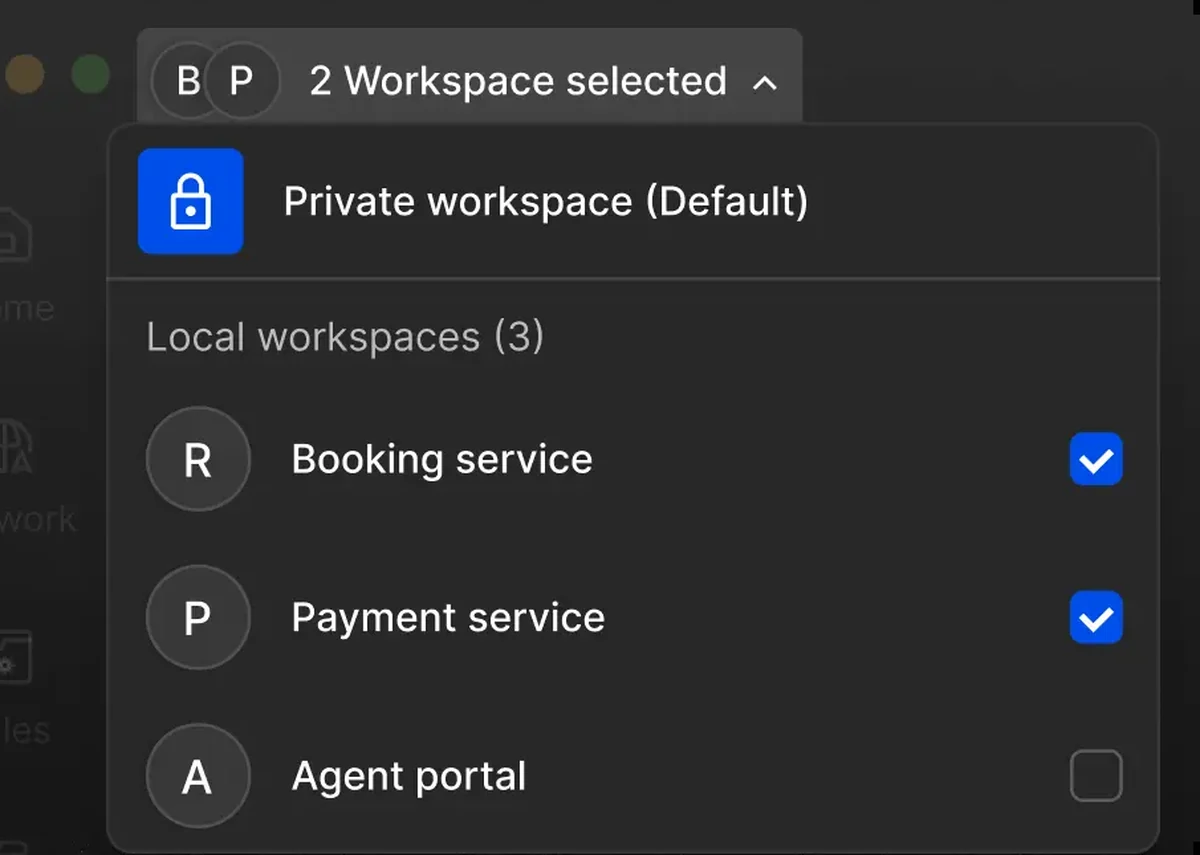The image size is (1200, 855).
Task: Click the P avatar in the workspace selector header
Action: [241, 80]
